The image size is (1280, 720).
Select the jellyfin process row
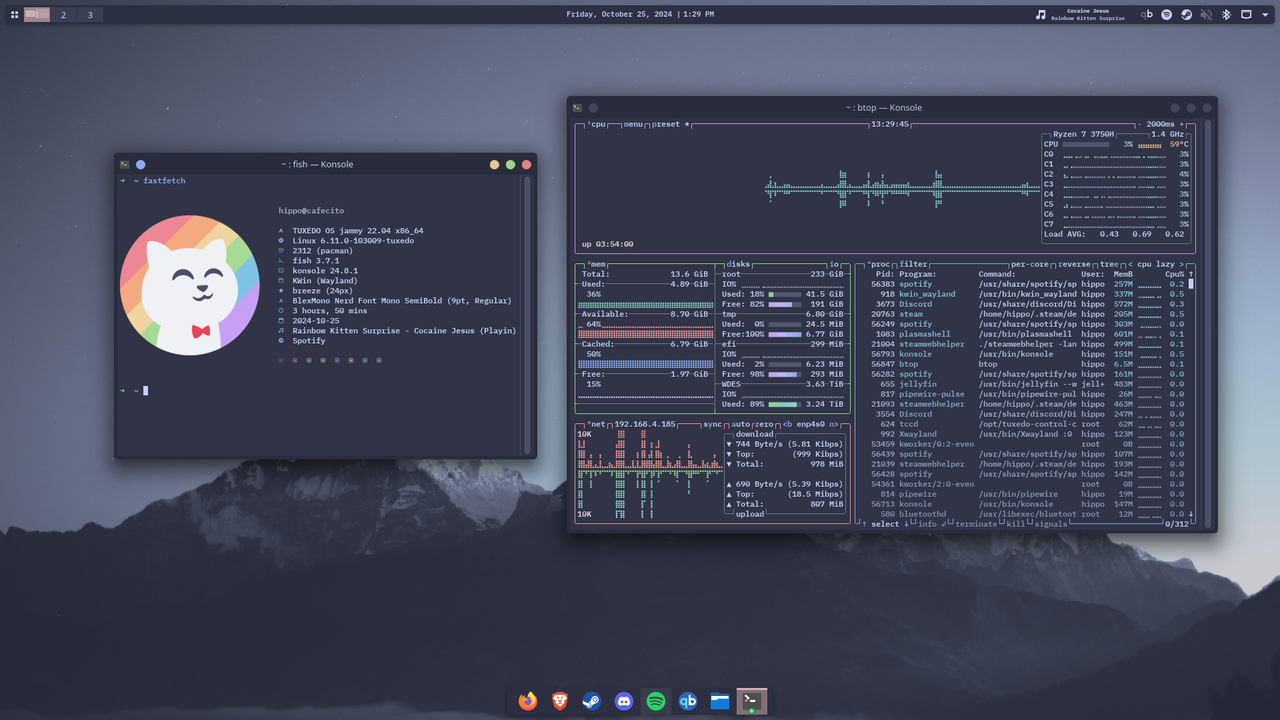click(x=1027, y=384)
